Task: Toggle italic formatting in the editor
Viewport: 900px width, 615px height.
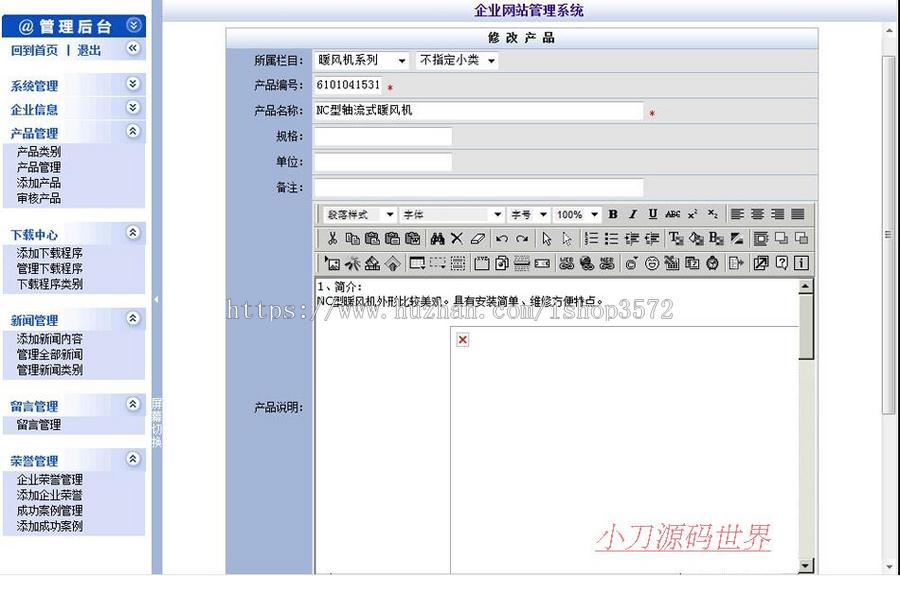Action: click(x=633, y=214)
